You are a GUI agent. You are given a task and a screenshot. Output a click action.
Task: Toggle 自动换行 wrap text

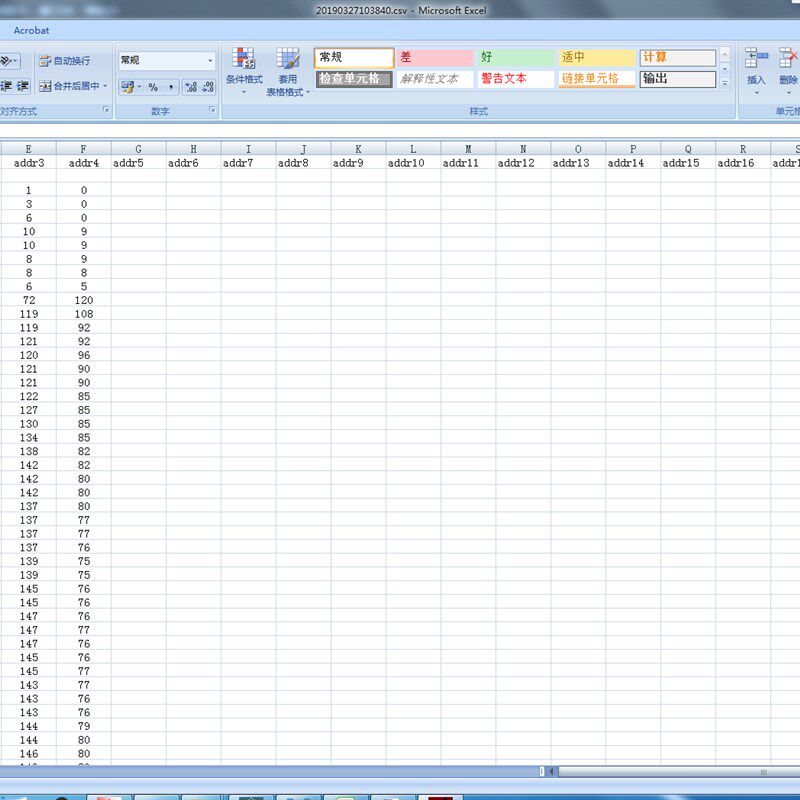pos(65,61)
